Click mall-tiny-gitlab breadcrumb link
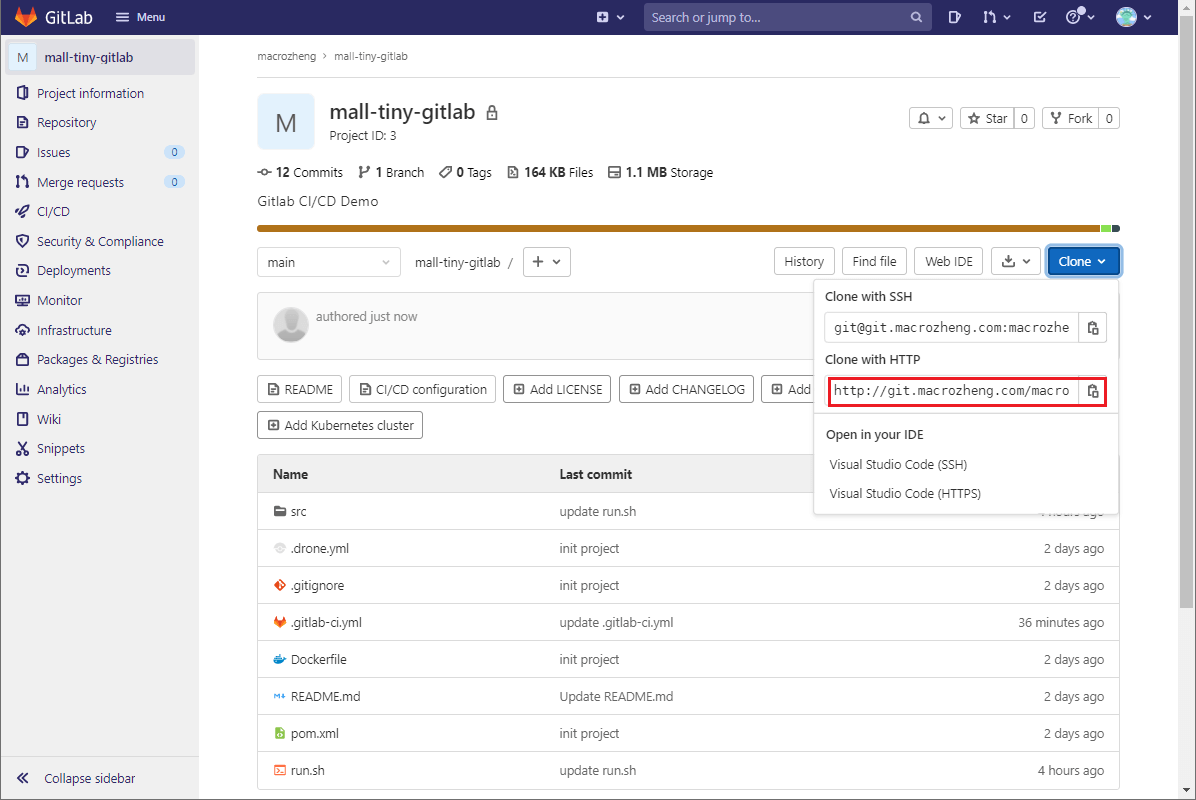 pyautogui.click(x=371, y=56)
